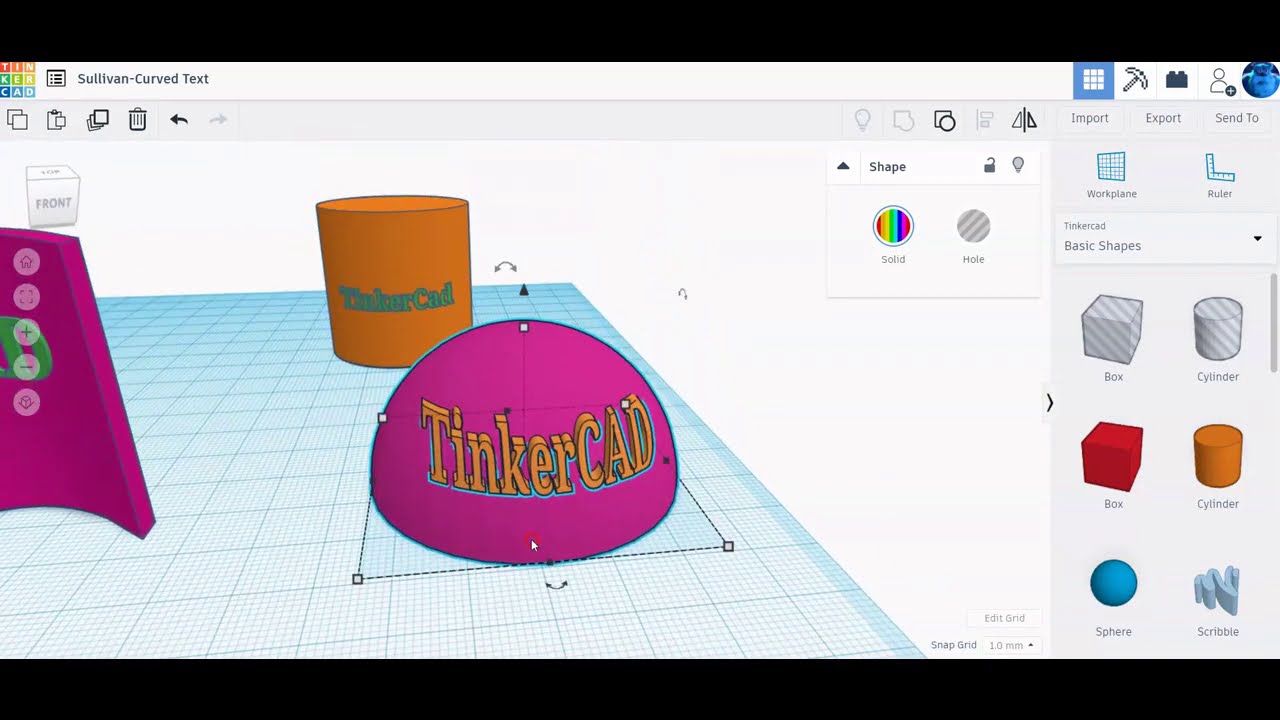Open the Snap Grid size dropdown
Image resolution: width=1280 pixels, height=720 pixels.
[x=1011, y=645]
